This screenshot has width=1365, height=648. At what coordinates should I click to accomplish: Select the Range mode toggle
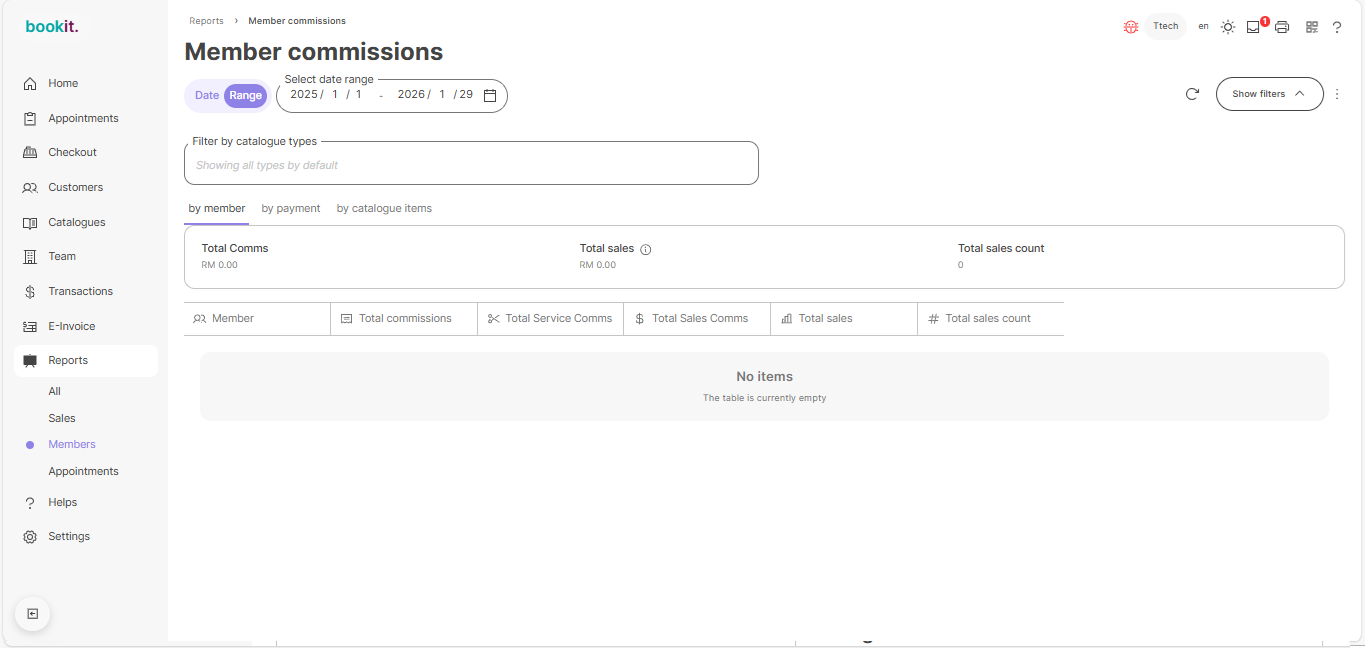coord(245,96)
